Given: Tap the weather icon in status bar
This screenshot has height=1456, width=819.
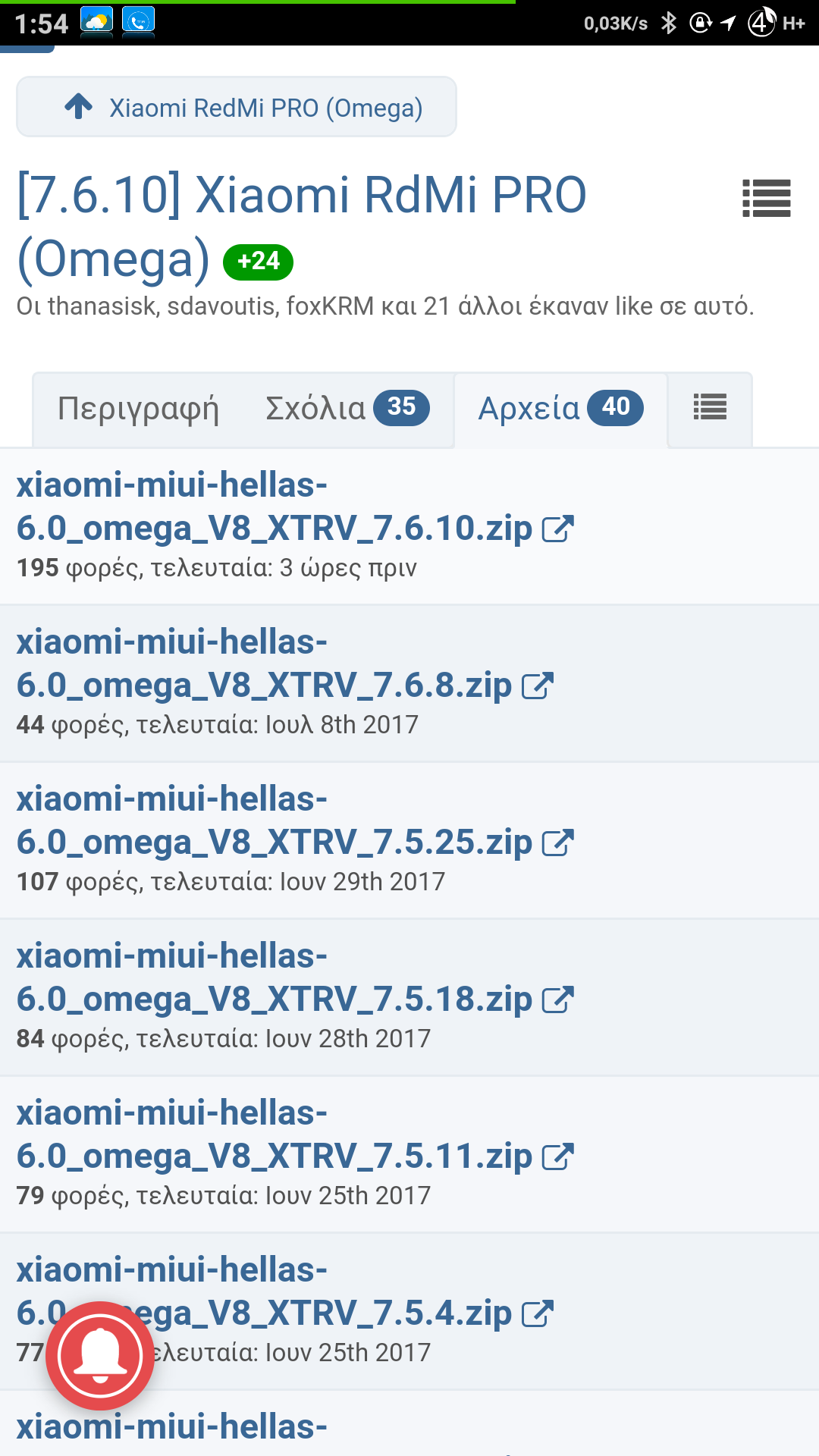Looking at the screenshot, I should [x=97, y=21].
